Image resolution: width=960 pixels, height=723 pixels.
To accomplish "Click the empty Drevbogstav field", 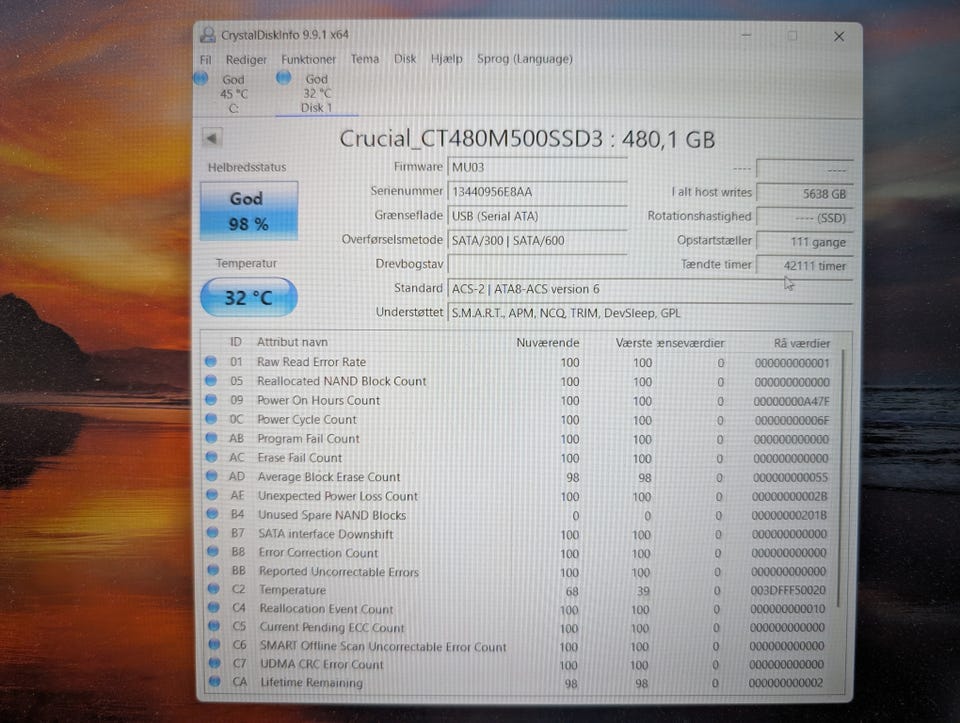I will pos(537,264).
